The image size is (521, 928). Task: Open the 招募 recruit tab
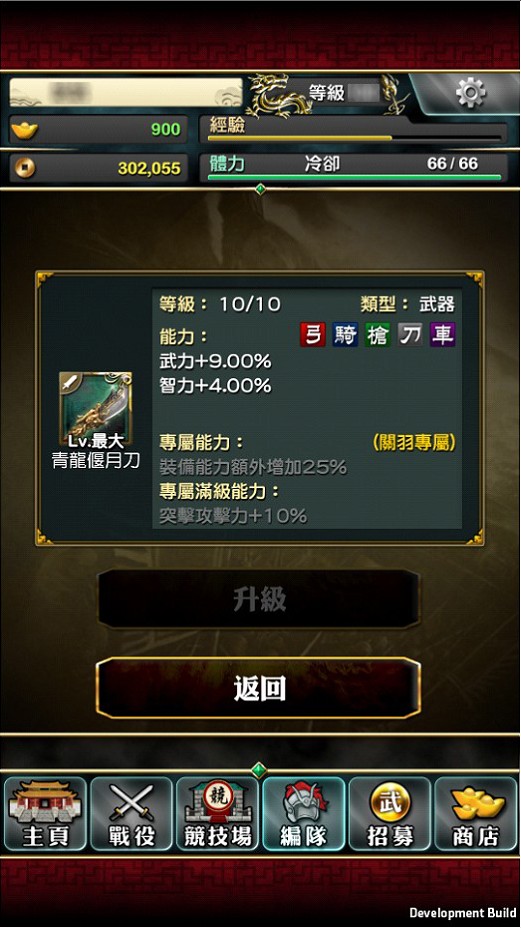point(390,814)
